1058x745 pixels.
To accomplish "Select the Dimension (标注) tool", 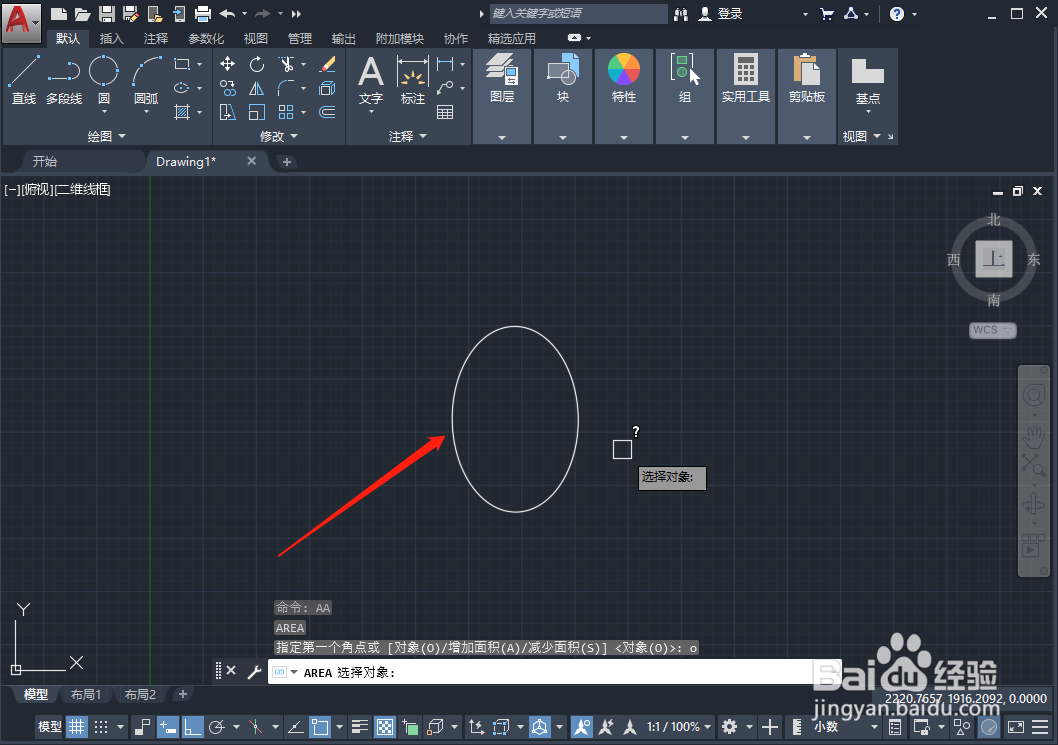I will pyautogui.click(x=412, y=80).
